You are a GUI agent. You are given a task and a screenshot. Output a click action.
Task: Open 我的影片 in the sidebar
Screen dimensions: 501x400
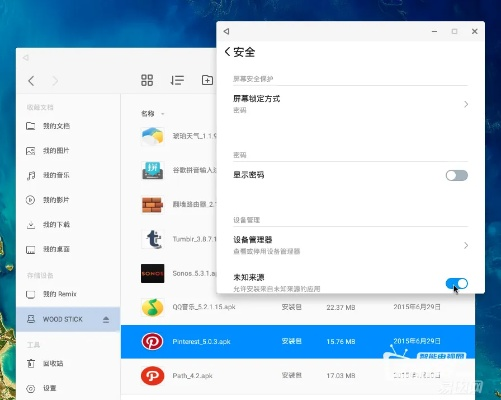click(x=68, y=200)
